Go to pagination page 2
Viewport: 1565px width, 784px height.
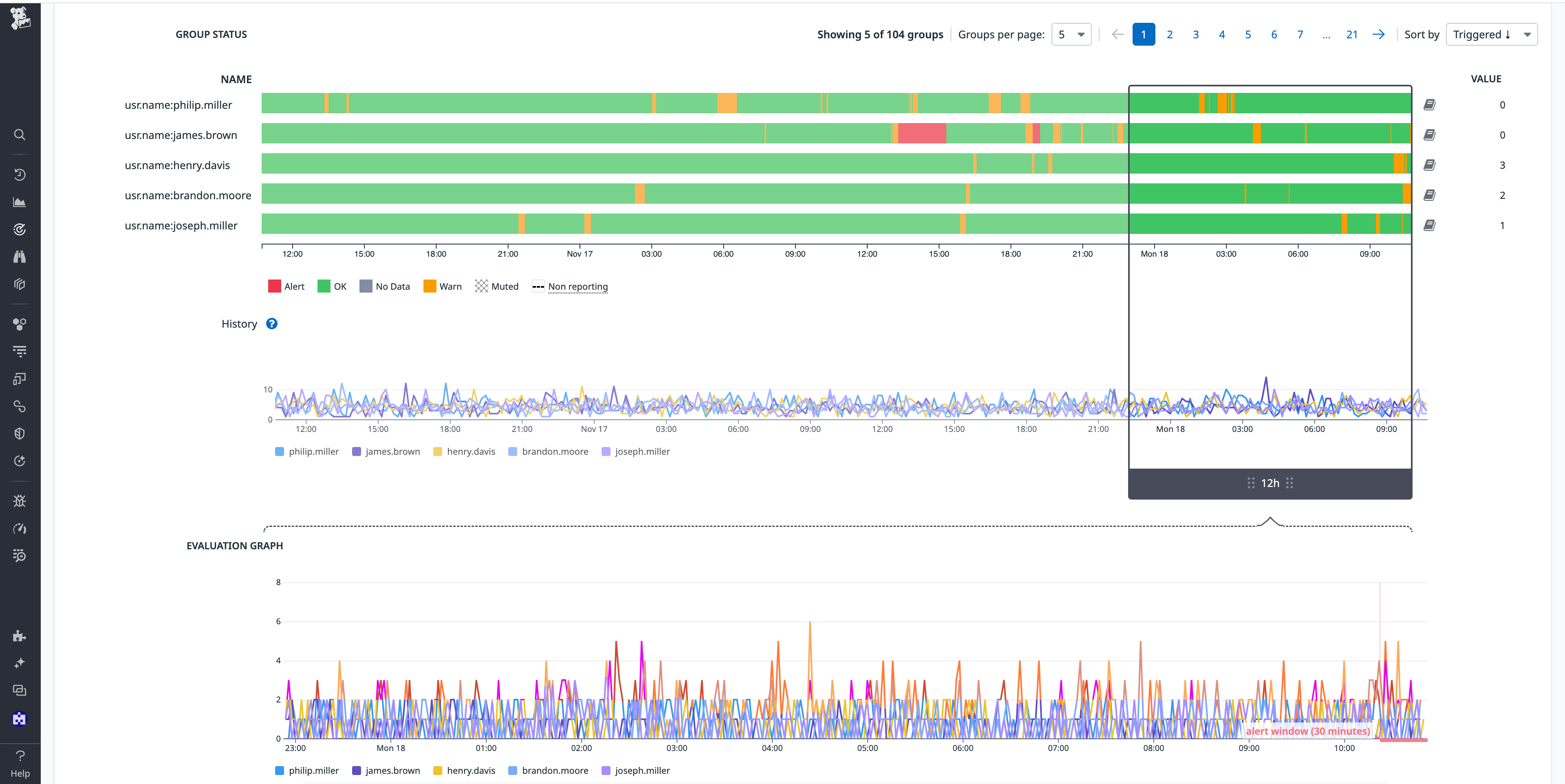1170,34
